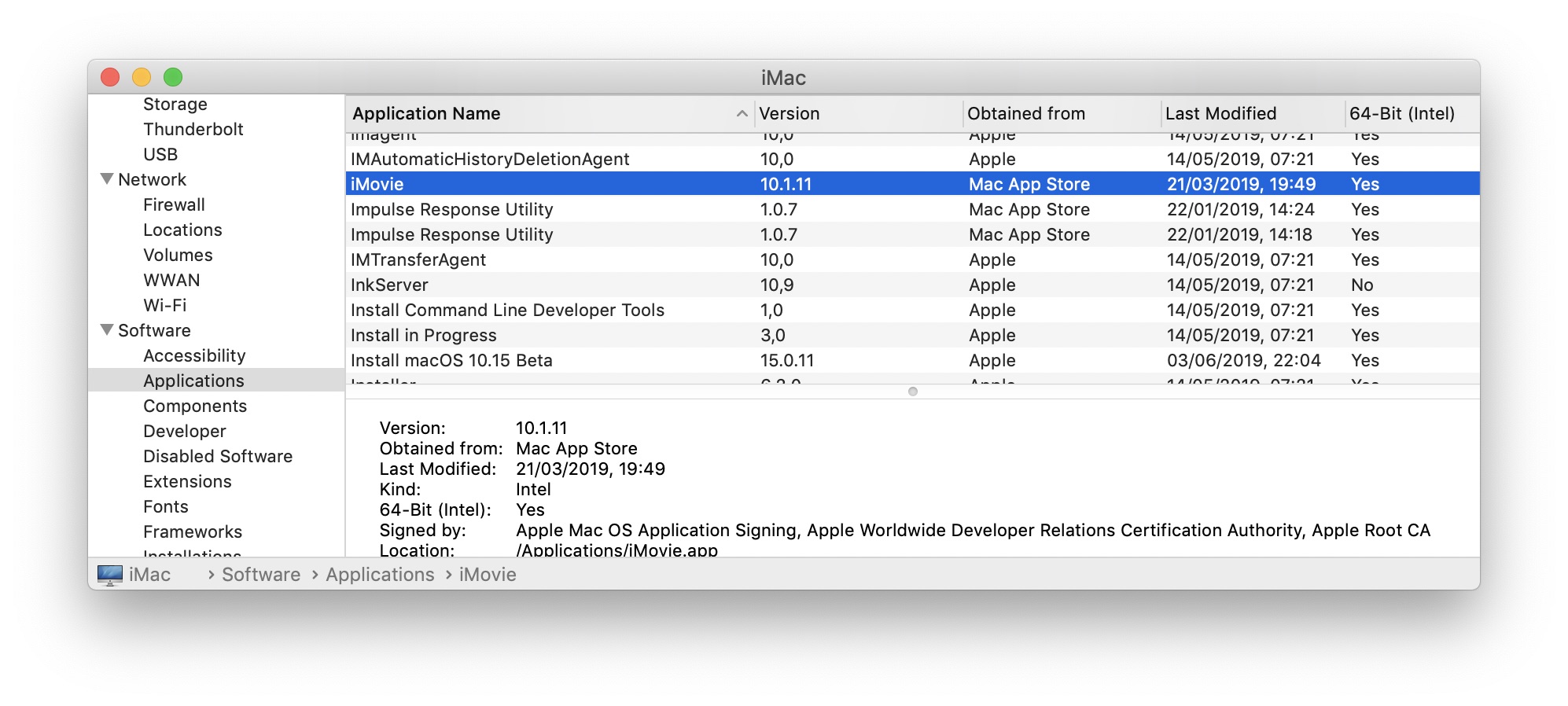Select Network category in sidebar
This screenshot has width=1568, height=706.
click(x=153, y=179)
